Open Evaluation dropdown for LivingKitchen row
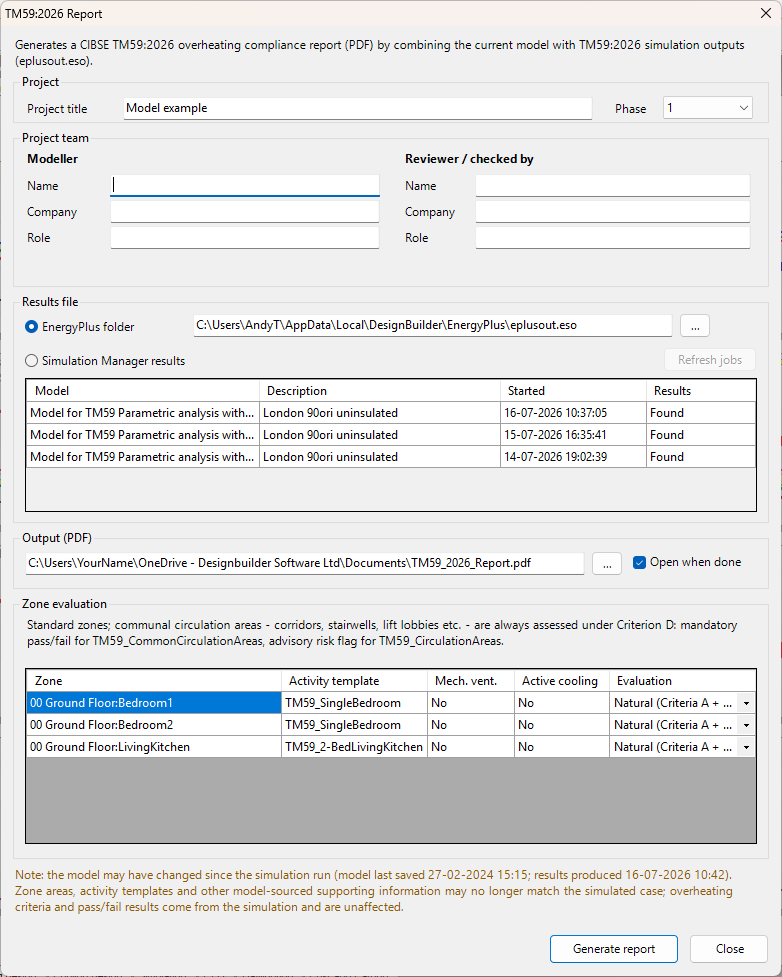The height and width of the screenshot is (977, 782). (746, 746)
